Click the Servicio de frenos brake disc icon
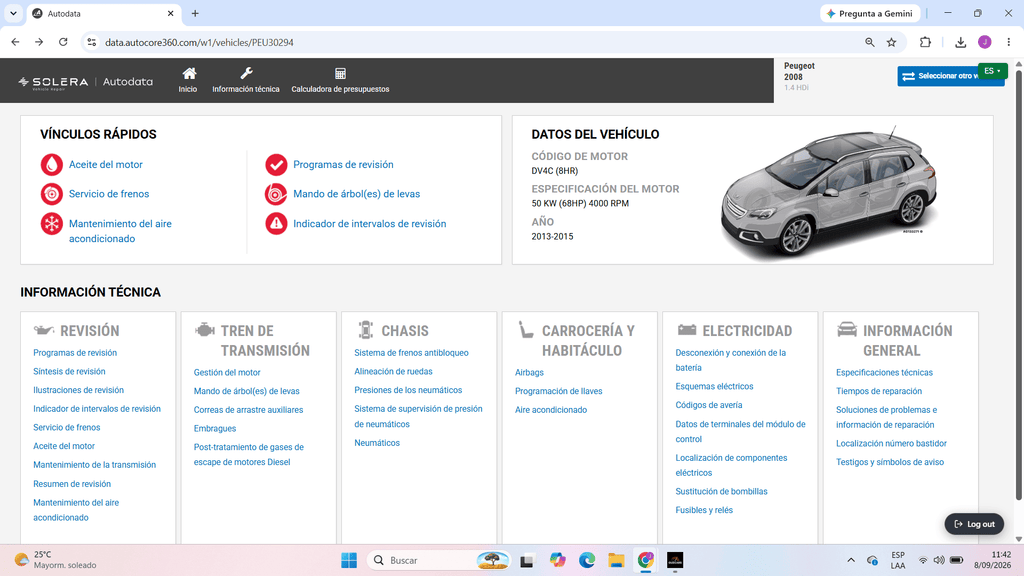1024x576 pixels. (52, 194)
